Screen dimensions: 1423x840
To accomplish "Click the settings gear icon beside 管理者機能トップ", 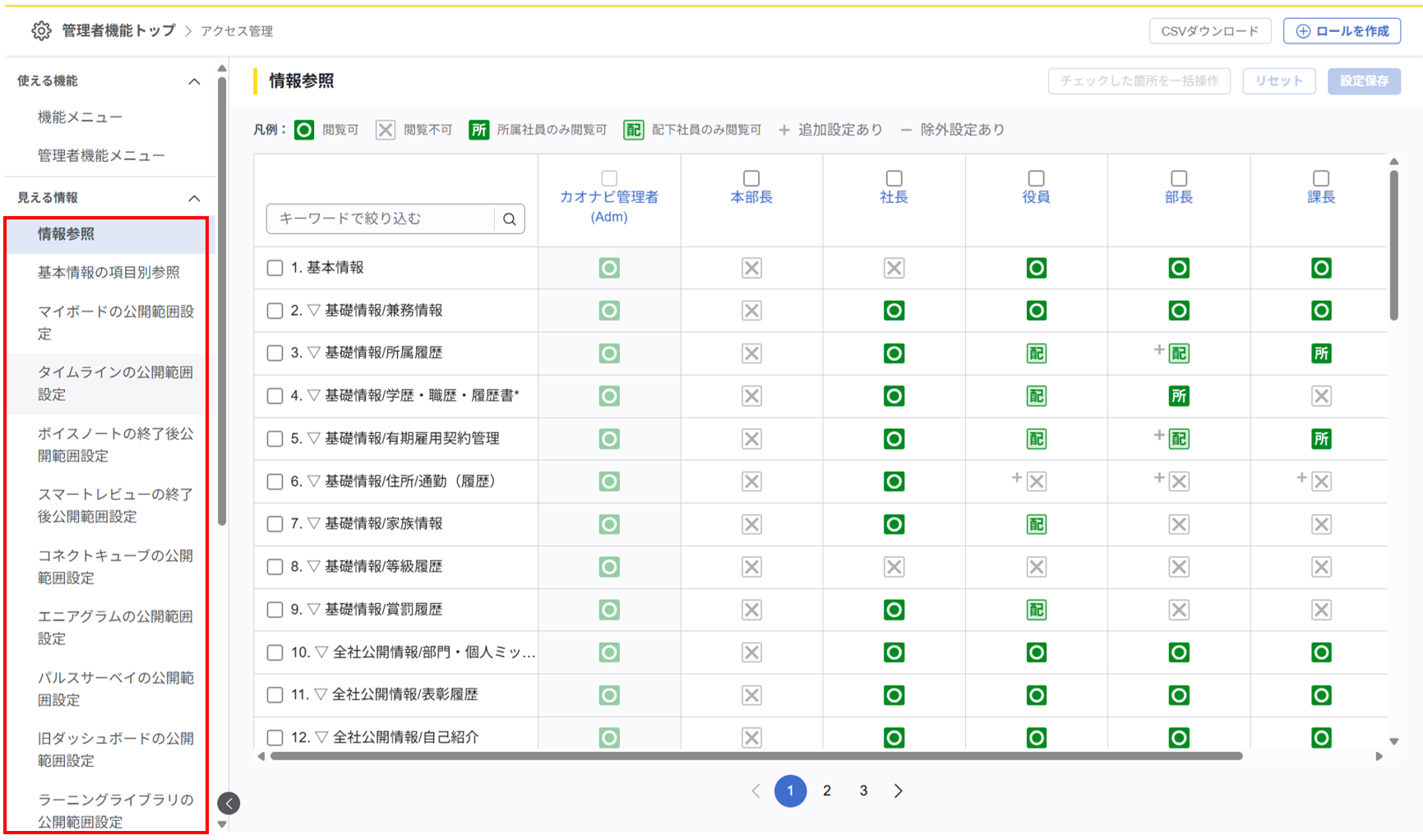I will tap(41, 31).
